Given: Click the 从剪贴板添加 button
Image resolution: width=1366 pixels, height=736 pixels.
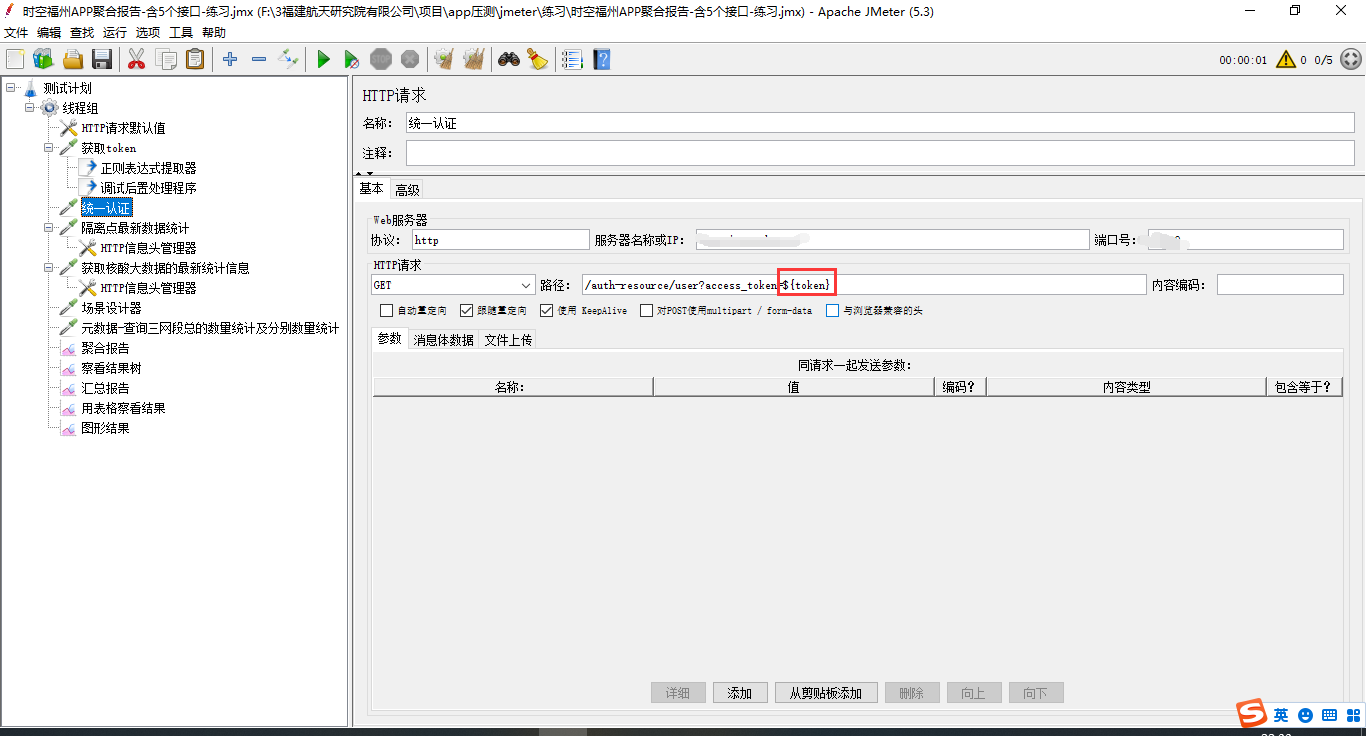Looking at the screenshot, I should (x=825, y=692).
